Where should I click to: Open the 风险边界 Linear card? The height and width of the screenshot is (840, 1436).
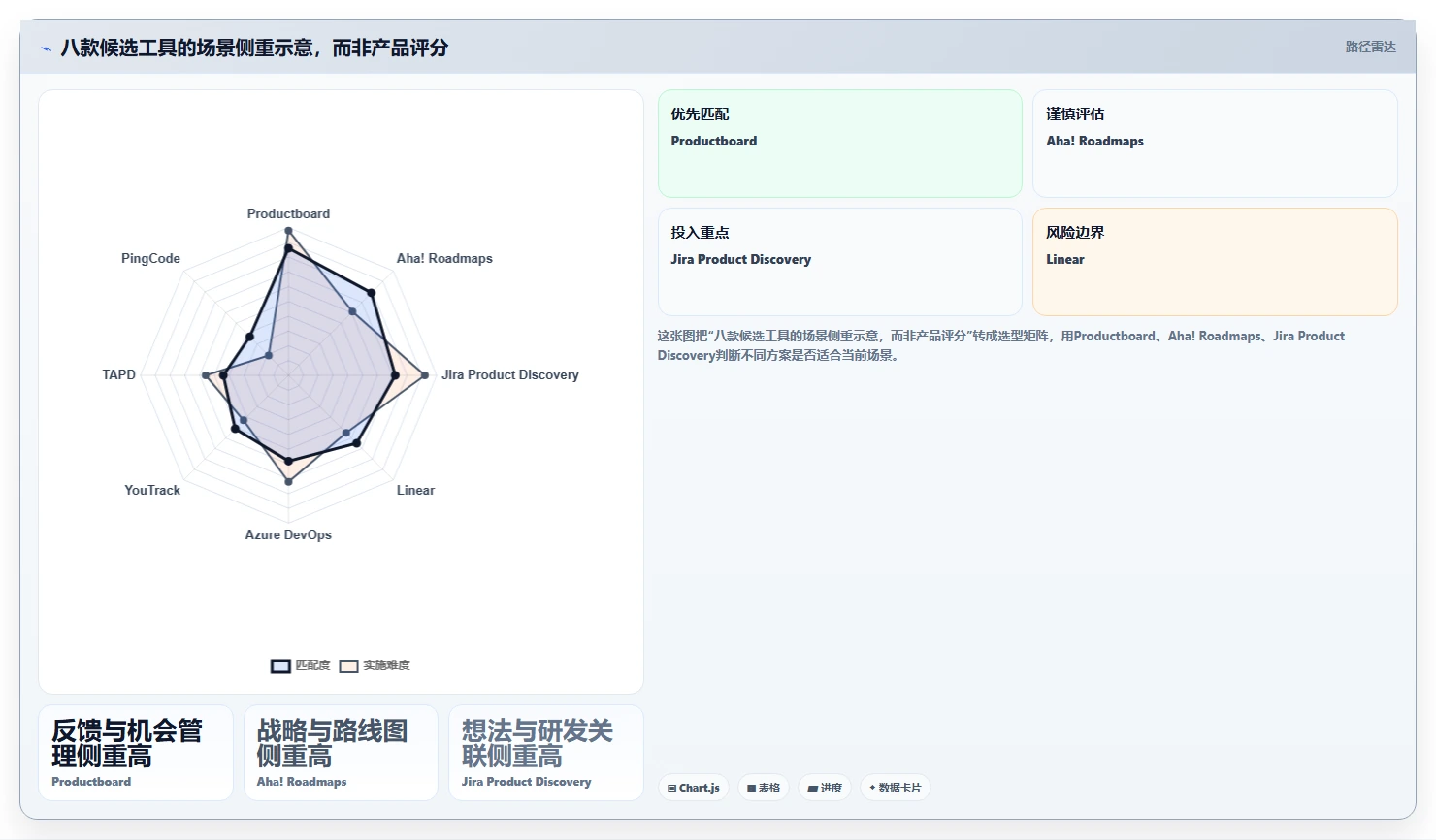tap(1215, 262)
